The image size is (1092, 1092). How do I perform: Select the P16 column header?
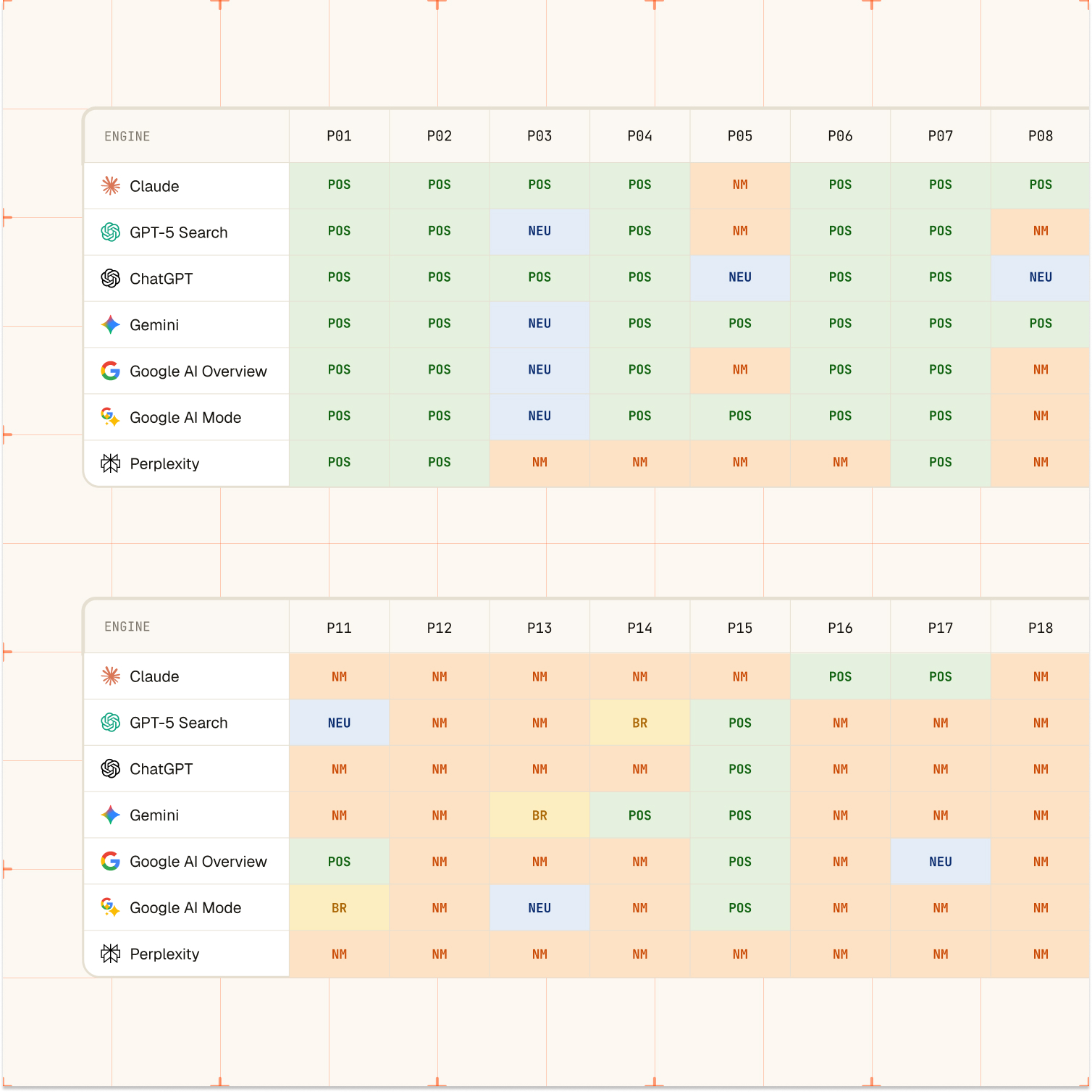[840, 627]
